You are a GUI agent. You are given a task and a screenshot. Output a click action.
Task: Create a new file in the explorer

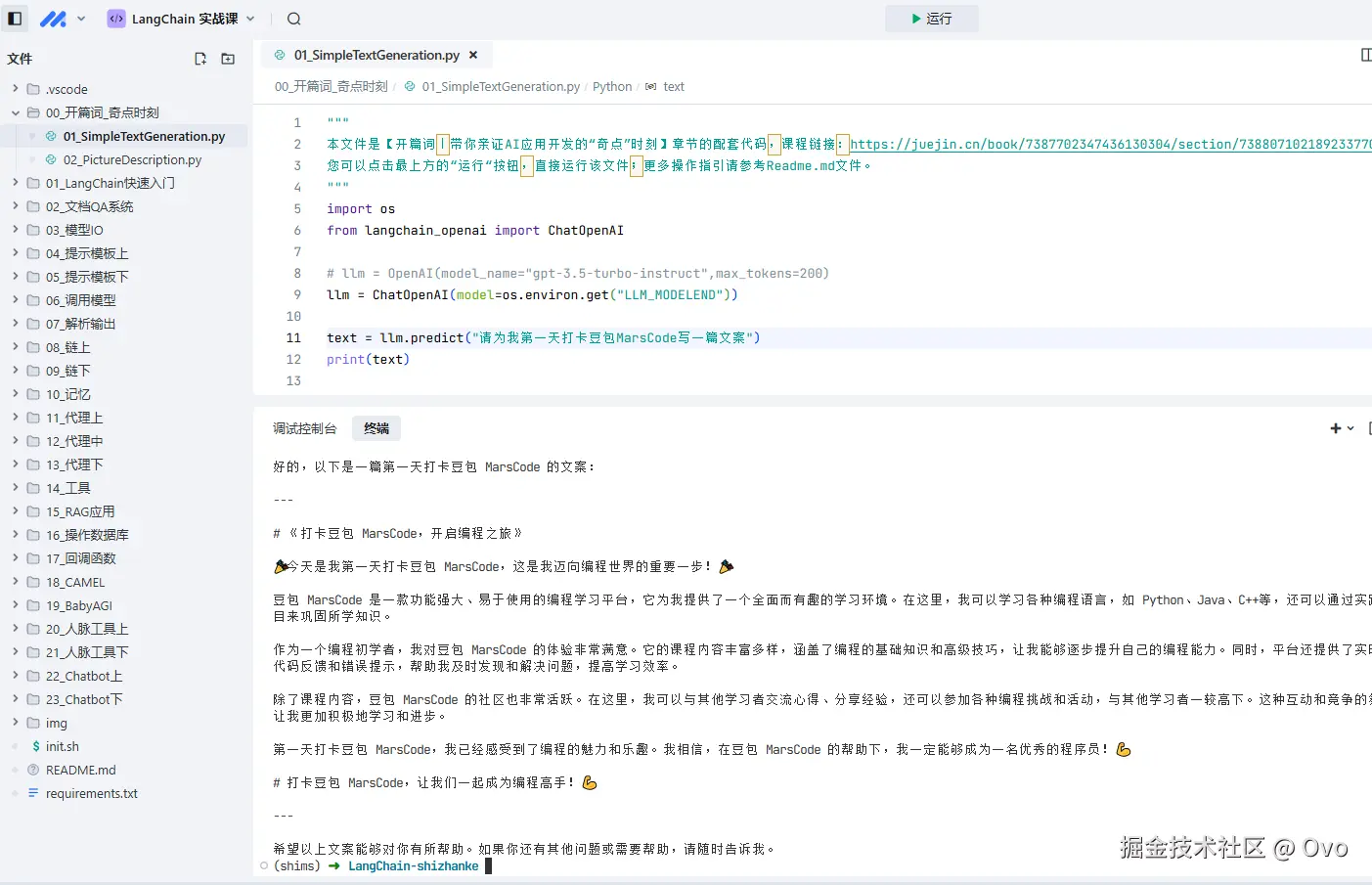click(x=199, y=59)
